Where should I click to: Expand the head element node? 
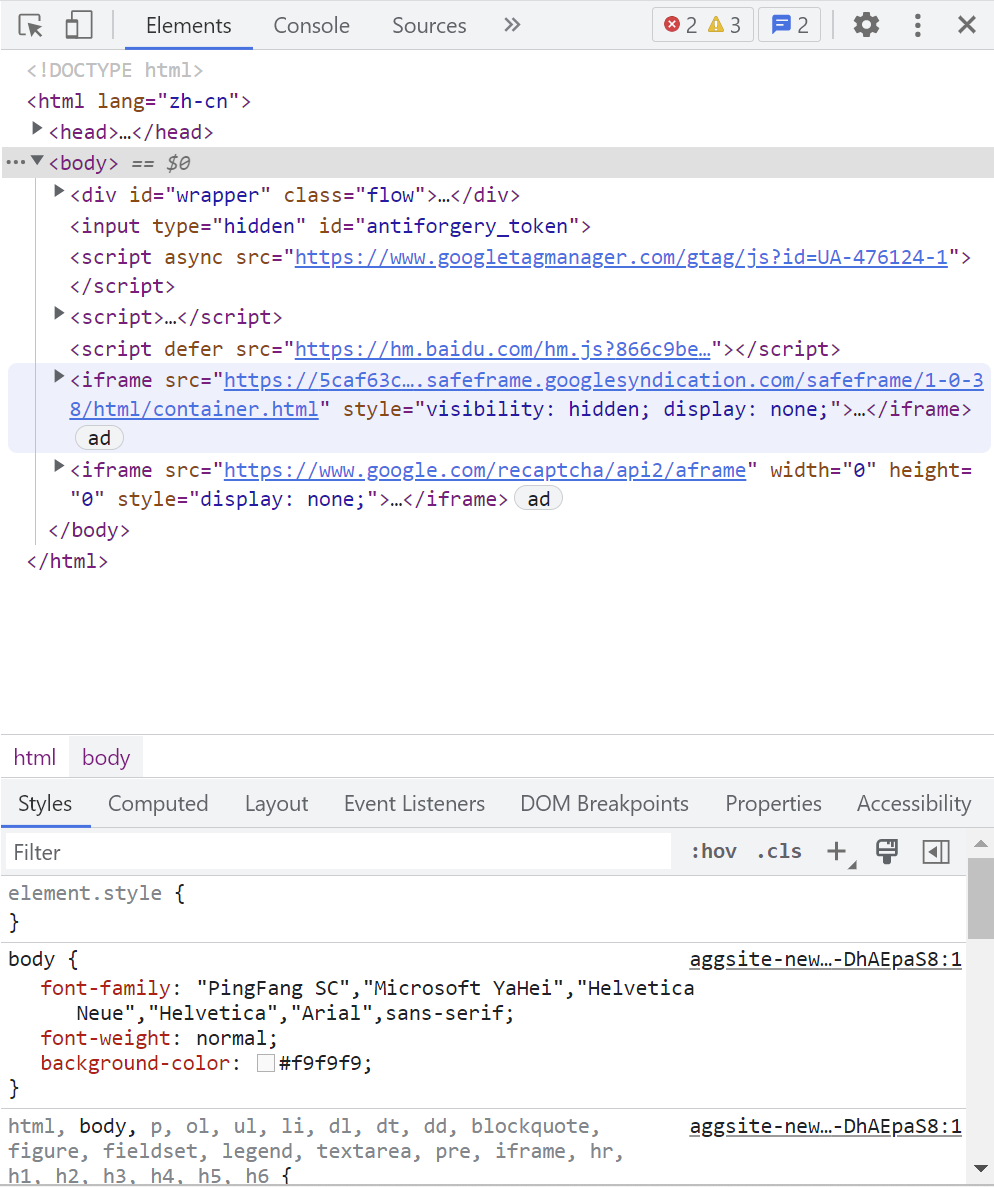(38, 129)
